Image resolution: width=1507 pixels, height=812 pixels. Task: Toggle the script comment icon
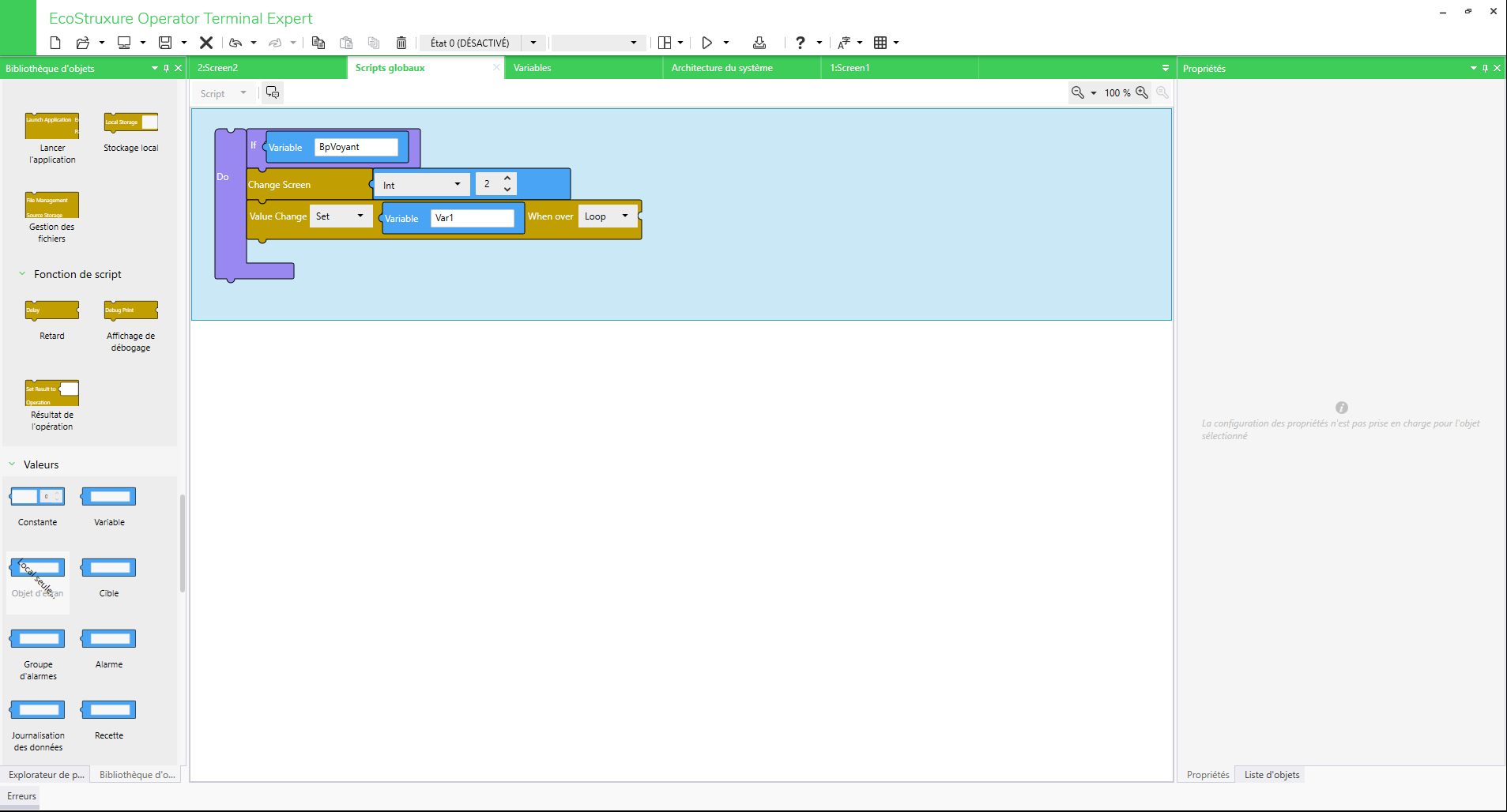point(273,93)
